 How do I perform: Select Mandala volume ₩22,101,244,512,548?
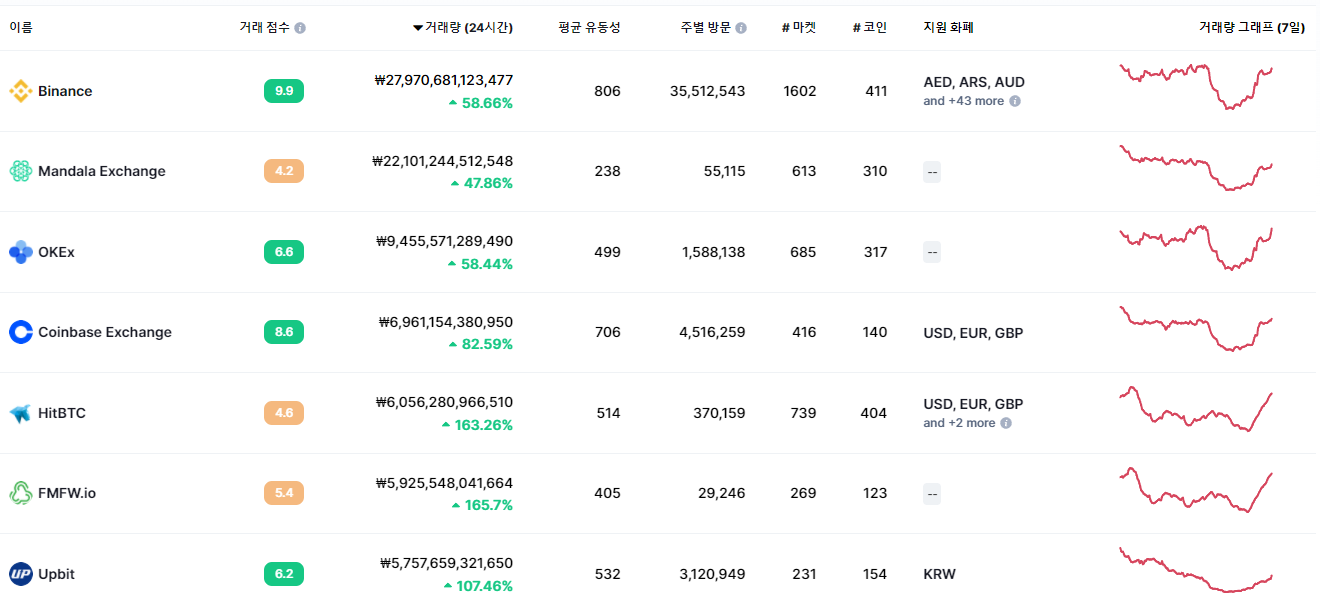(x=442, y=161)
